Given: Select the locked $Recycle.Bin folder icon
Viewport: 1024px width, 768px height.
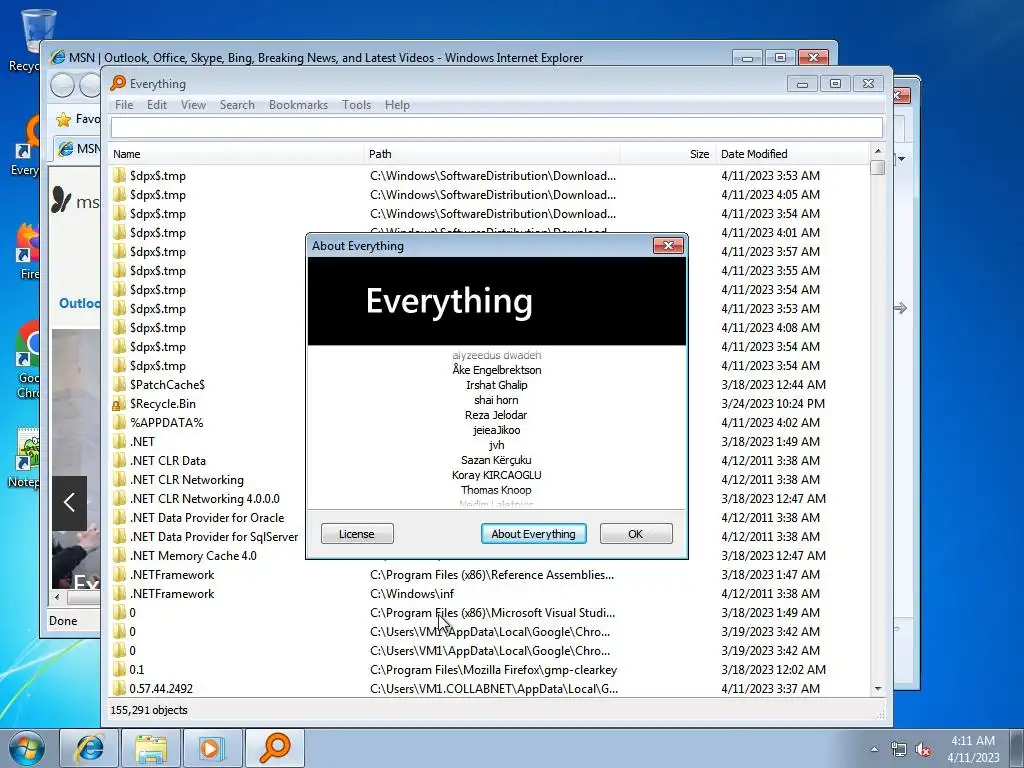Looking at the screenshot, I should point(119,404).
